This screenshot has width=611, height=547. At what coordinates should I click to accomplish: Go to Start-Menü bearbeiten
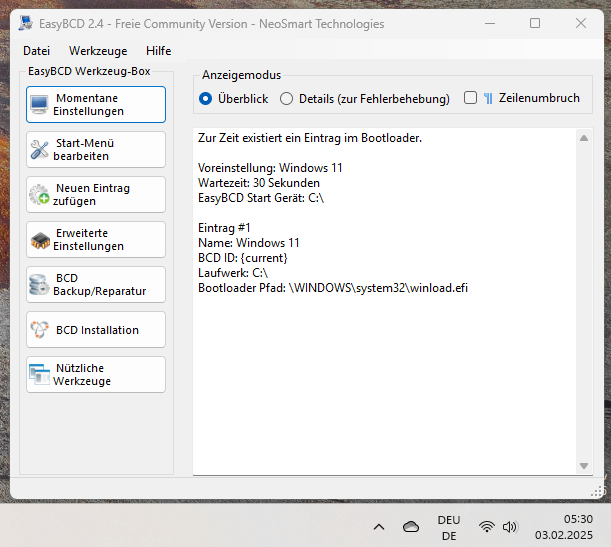pyautogui.click(x=96, y=150)
